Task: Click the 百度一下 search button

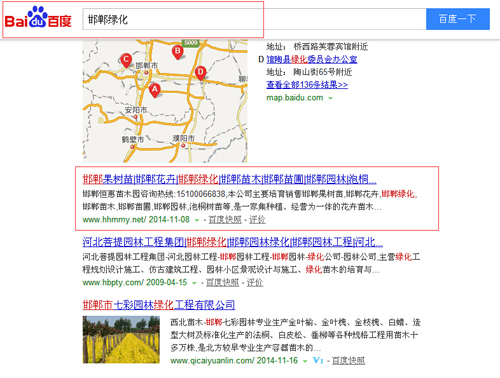Action: (458, 19)
